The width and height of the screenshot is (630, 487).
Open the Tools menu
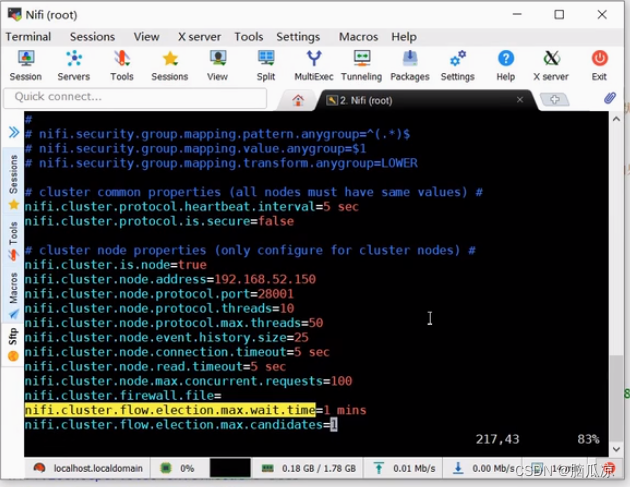pyautogui.click(x=249, y=37)
